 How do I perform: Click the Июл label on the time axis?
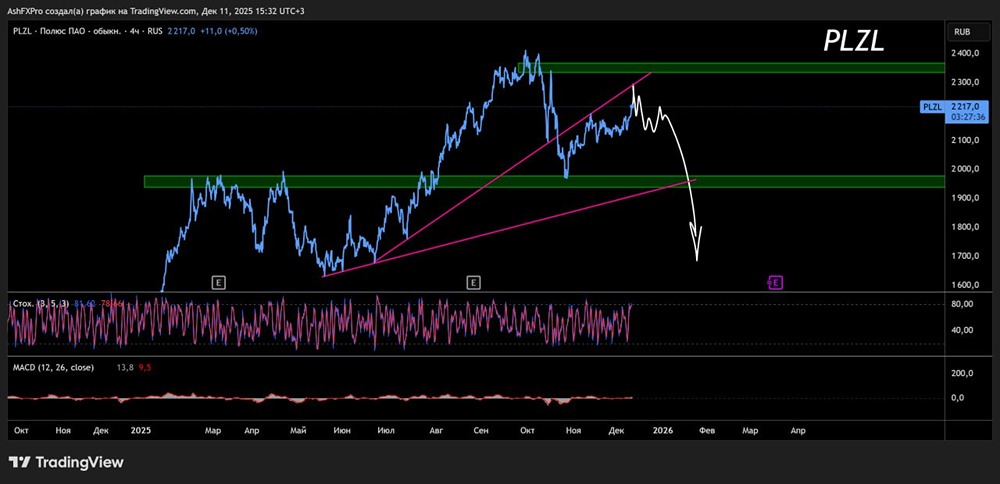click(386, 431)
